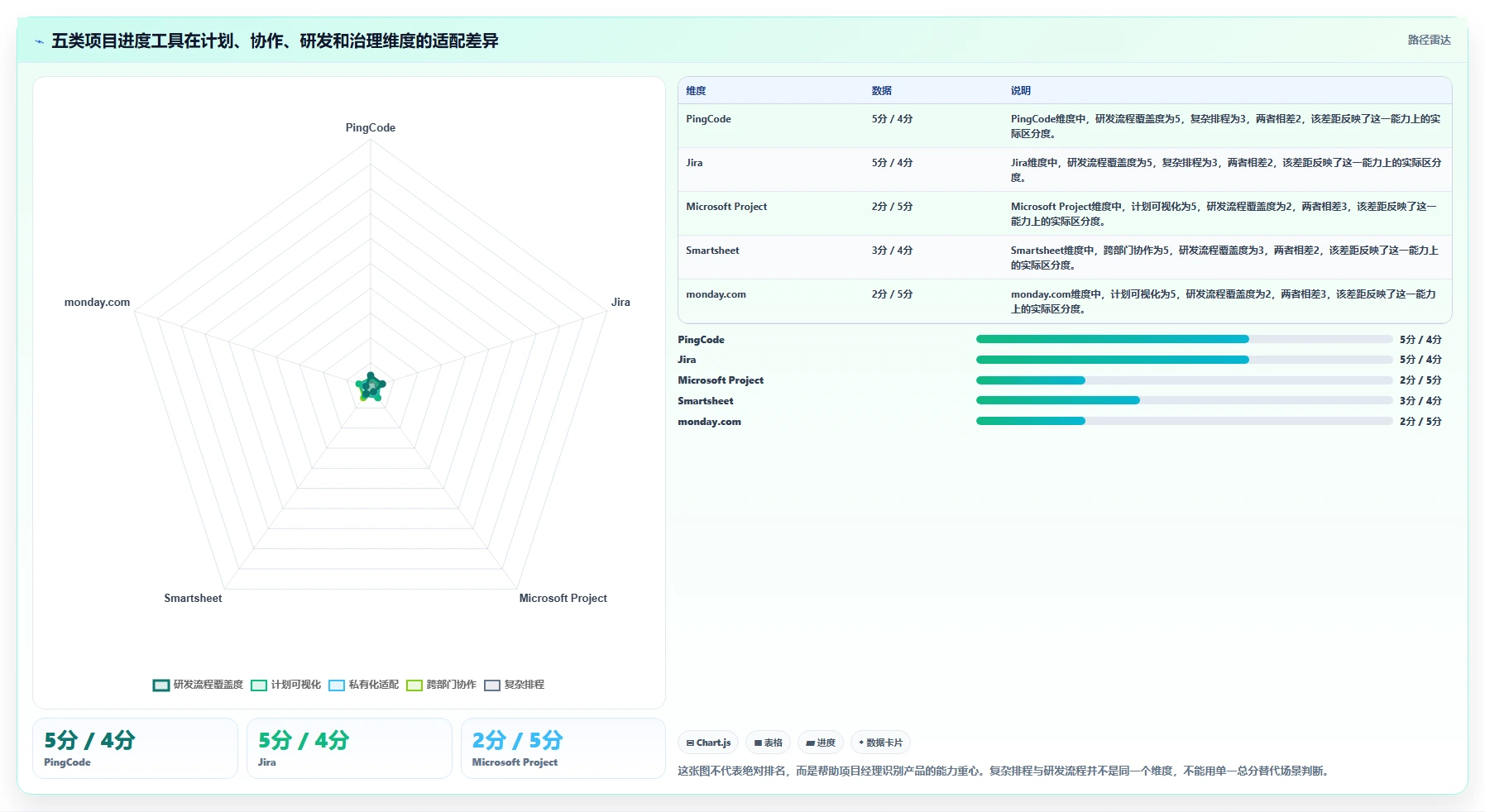Select the 数据 column header

pyautogui.click(x=881, y=91)
